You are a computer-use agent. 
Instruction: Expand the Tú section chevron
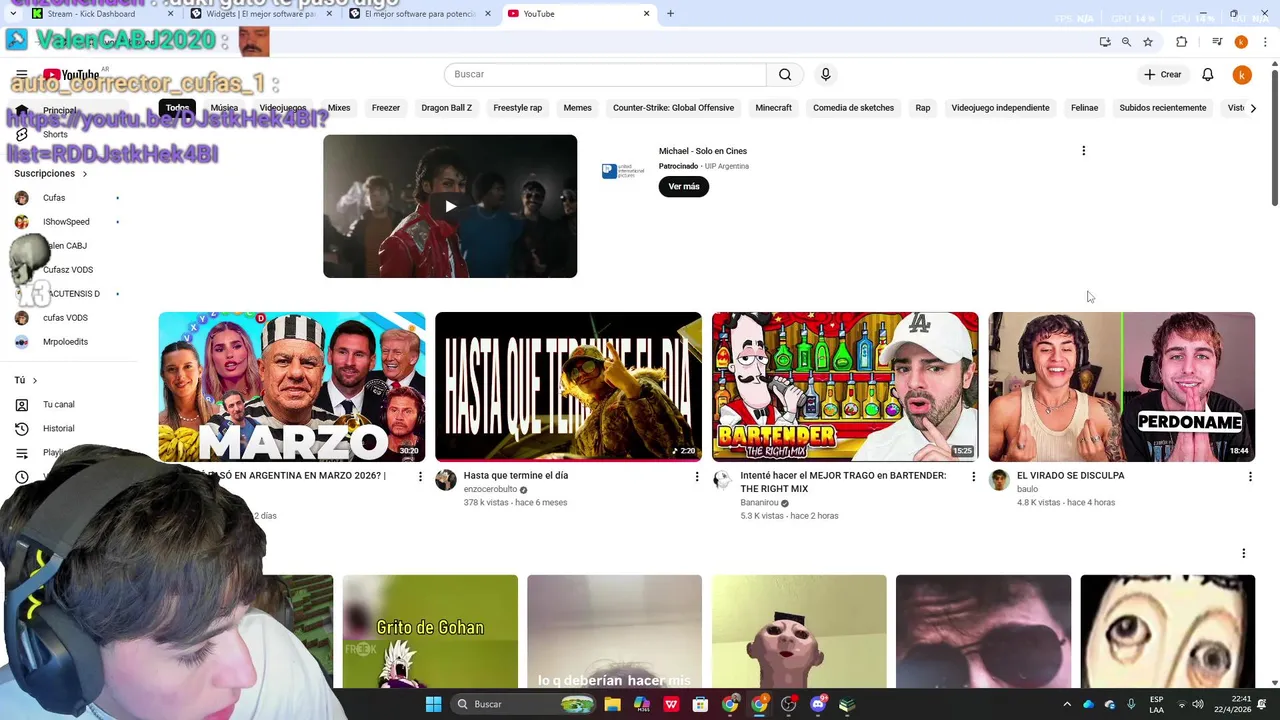click(35, 381)
